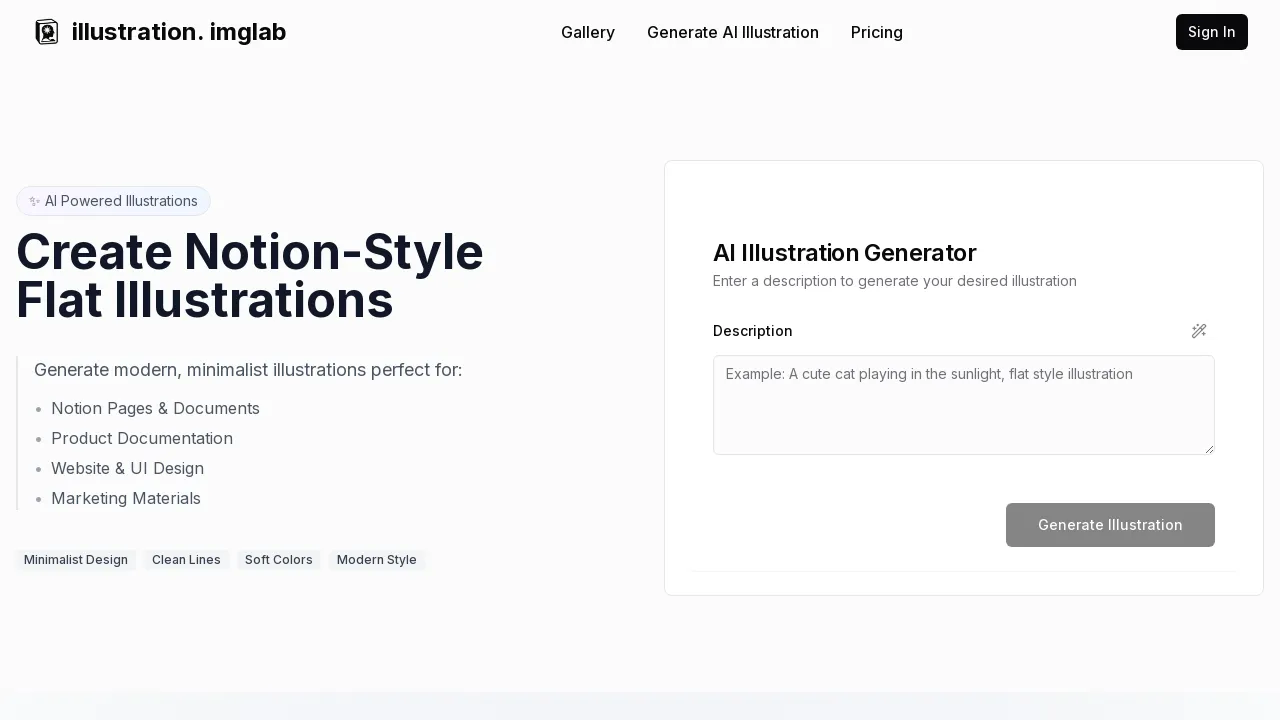The height and width of the screenshot is (720, 1280).
Task: Open the Generate AI Illustration page
Action: (x=733, y=32)
